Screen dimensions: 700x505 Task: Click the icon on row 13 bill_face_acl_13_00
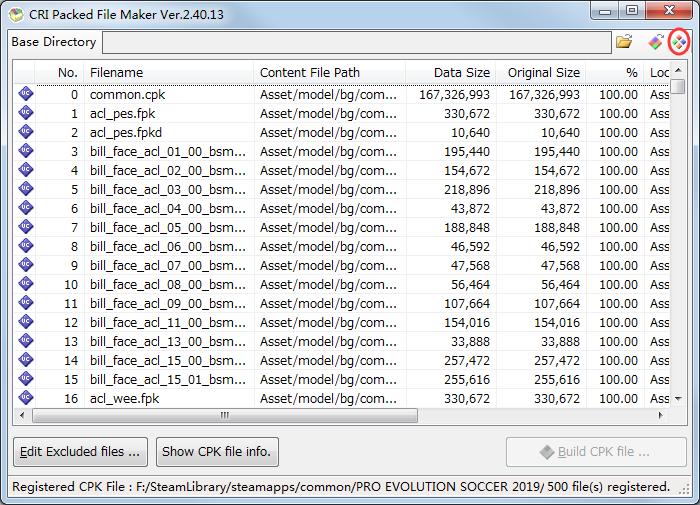26,341
